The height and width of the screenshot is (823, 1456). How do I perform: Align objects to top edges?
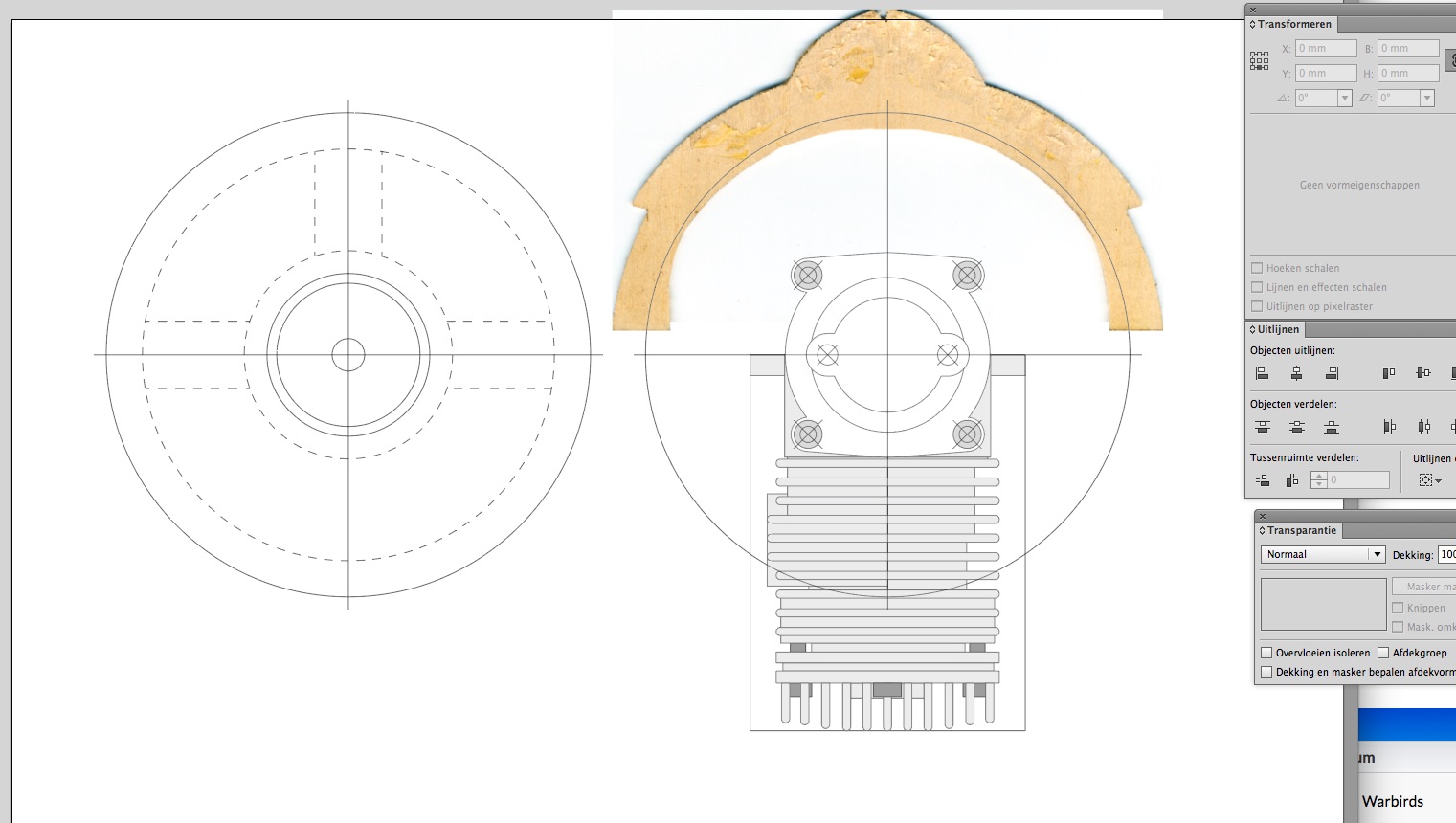click(1389, 373)
